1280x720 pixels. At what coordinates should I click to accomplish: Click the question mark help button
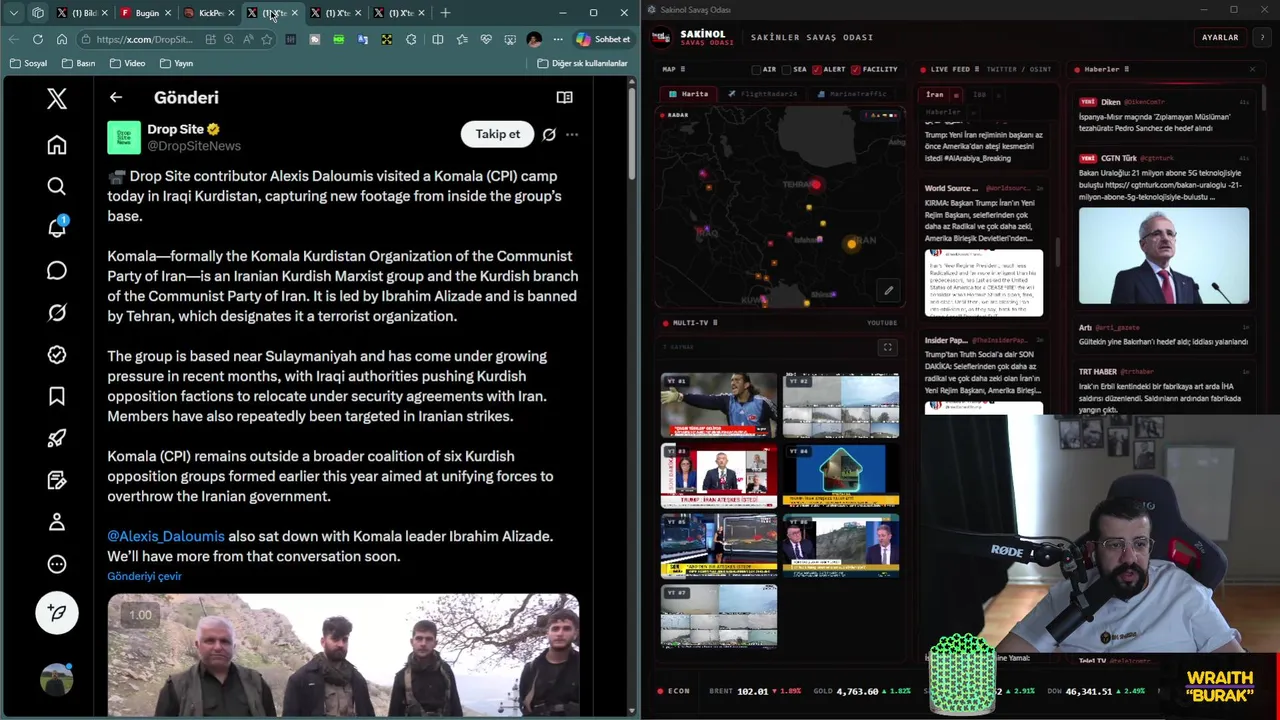pyautogui.click(x=1262, y=37)
